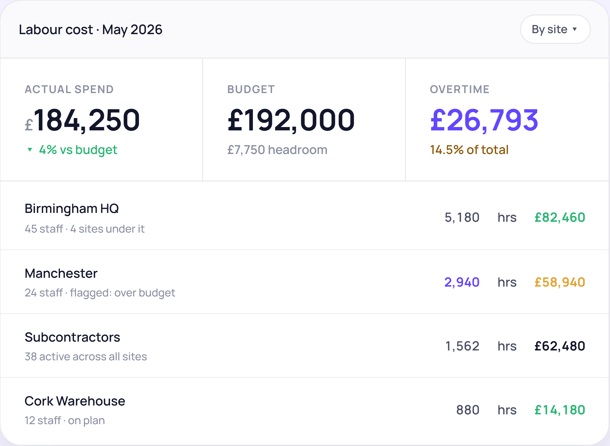
Task: Click the OVERTIME label
Action: (459, 89)
